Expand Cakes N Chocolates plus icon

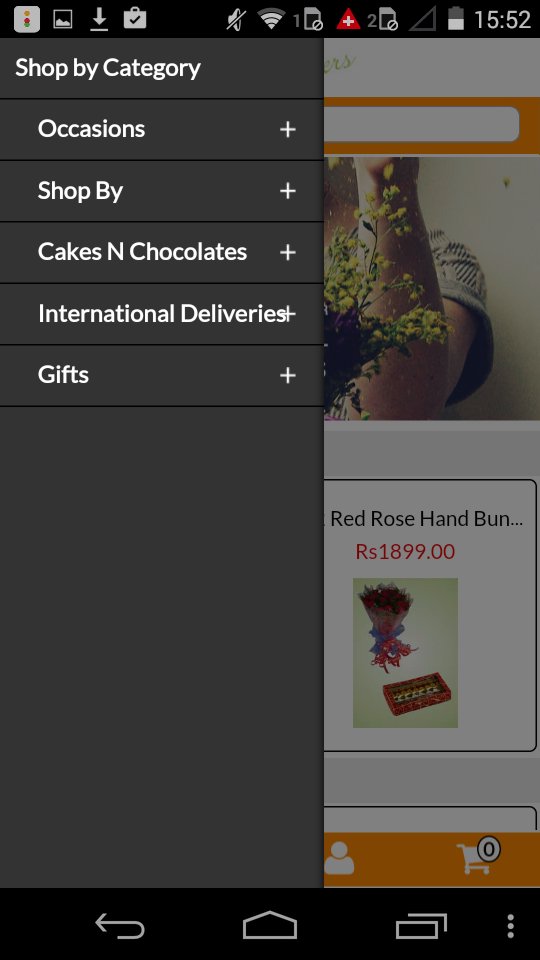(x=288, y=252)
